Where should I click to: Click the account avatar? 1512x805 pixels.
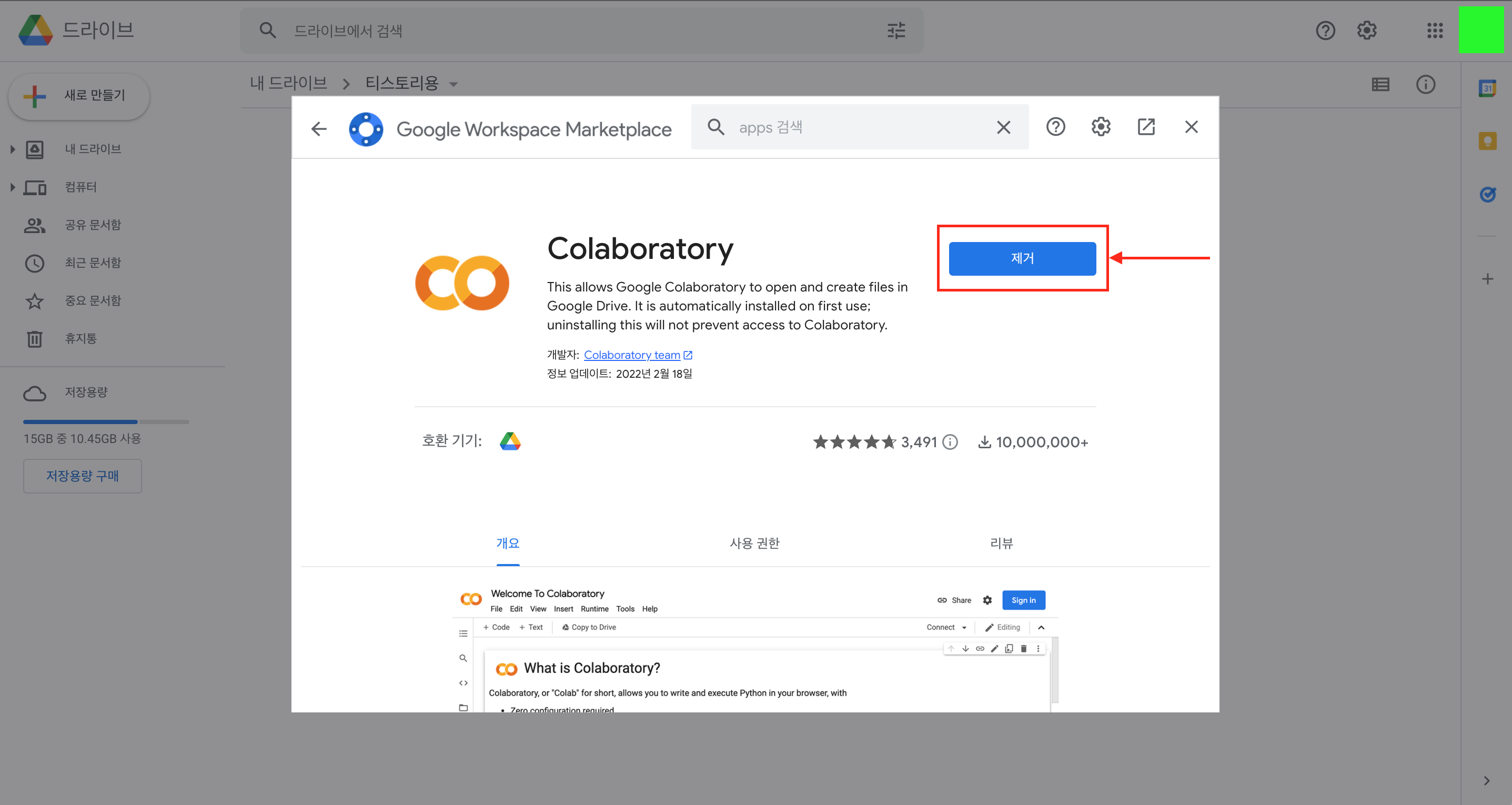point(1481,30)
